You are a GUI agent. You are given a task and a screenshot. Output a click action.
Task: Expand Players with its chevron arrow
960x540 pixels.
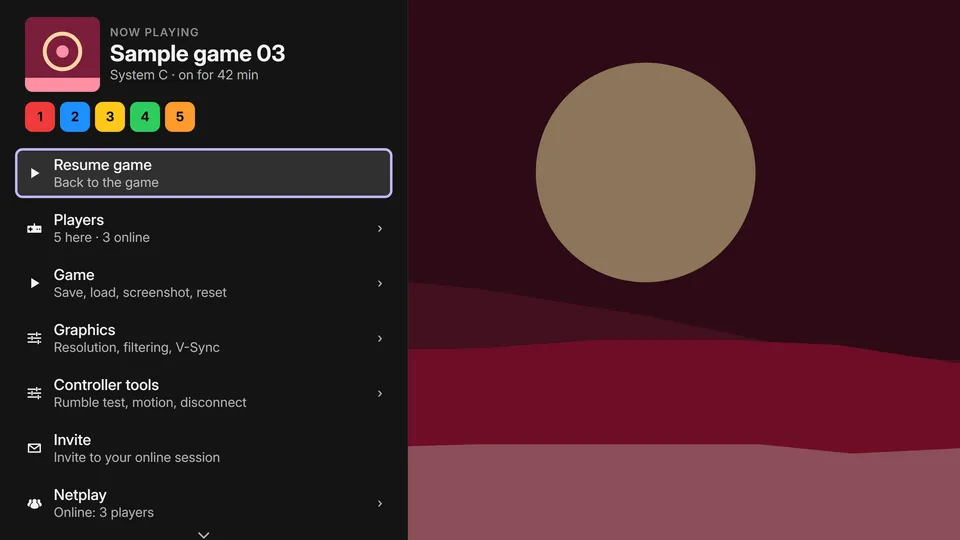tap(380, 228)
